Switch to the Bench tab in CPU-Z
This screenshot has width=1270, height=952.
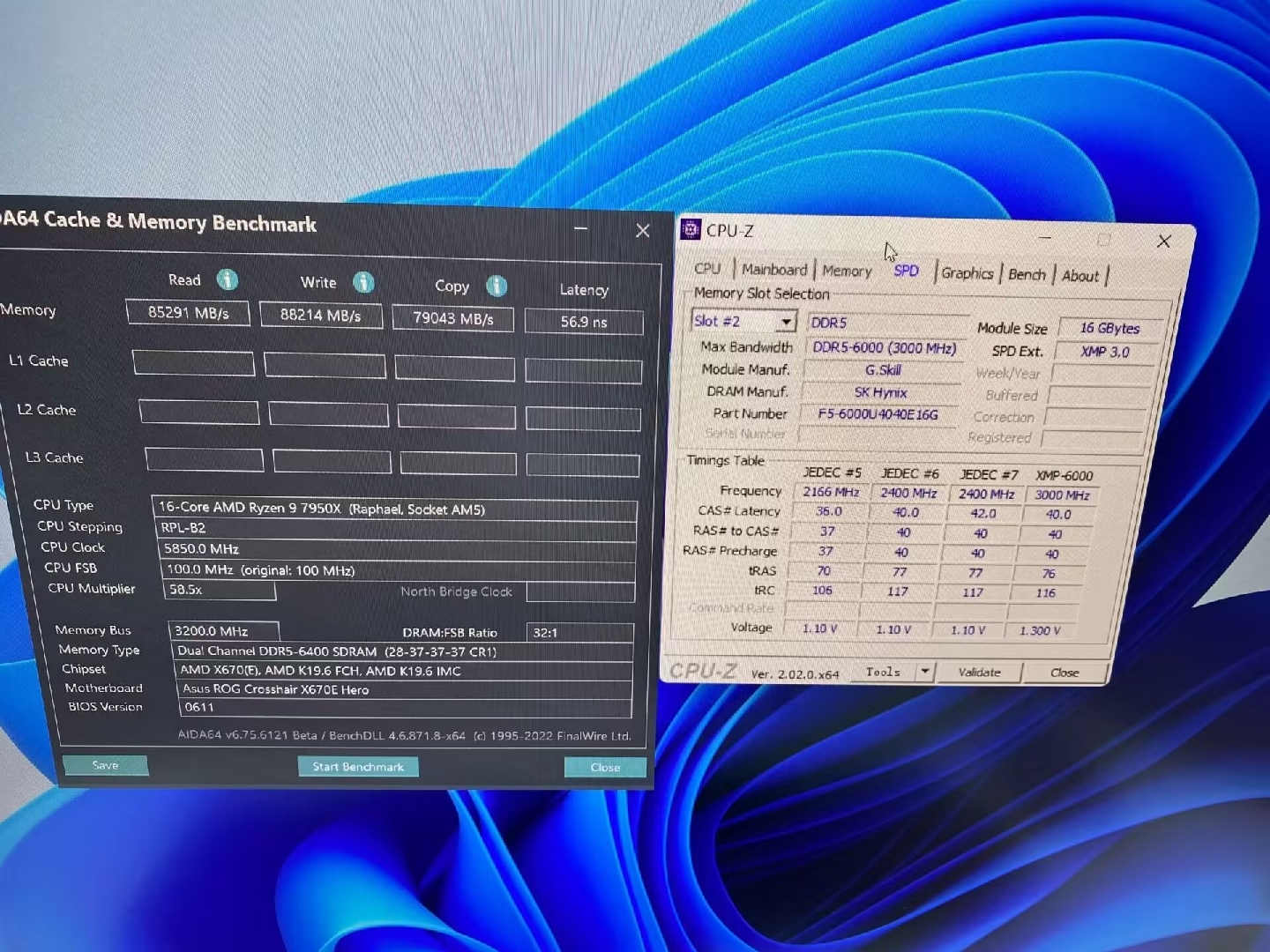1027,275
